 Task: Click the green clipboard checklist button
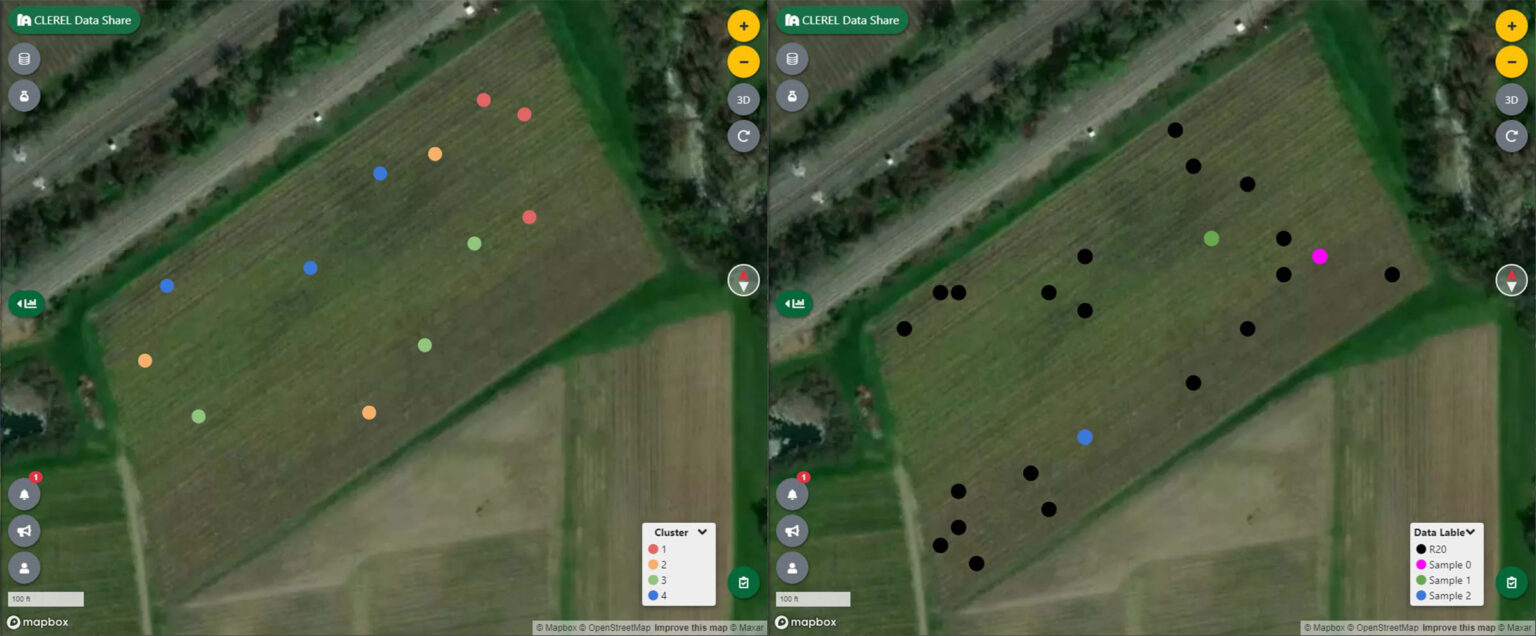click(x=744, y=581)
